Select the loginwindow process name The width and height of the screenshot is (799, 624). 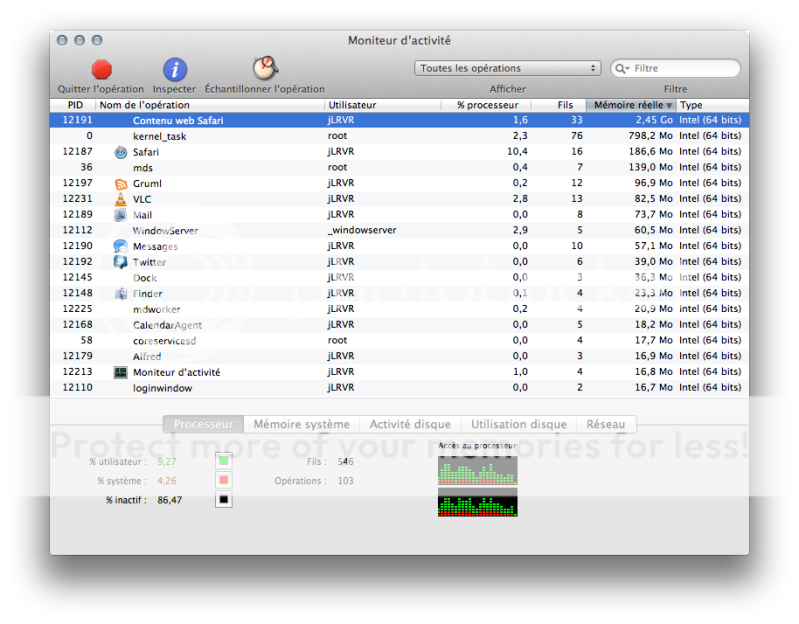coord(163,388)
